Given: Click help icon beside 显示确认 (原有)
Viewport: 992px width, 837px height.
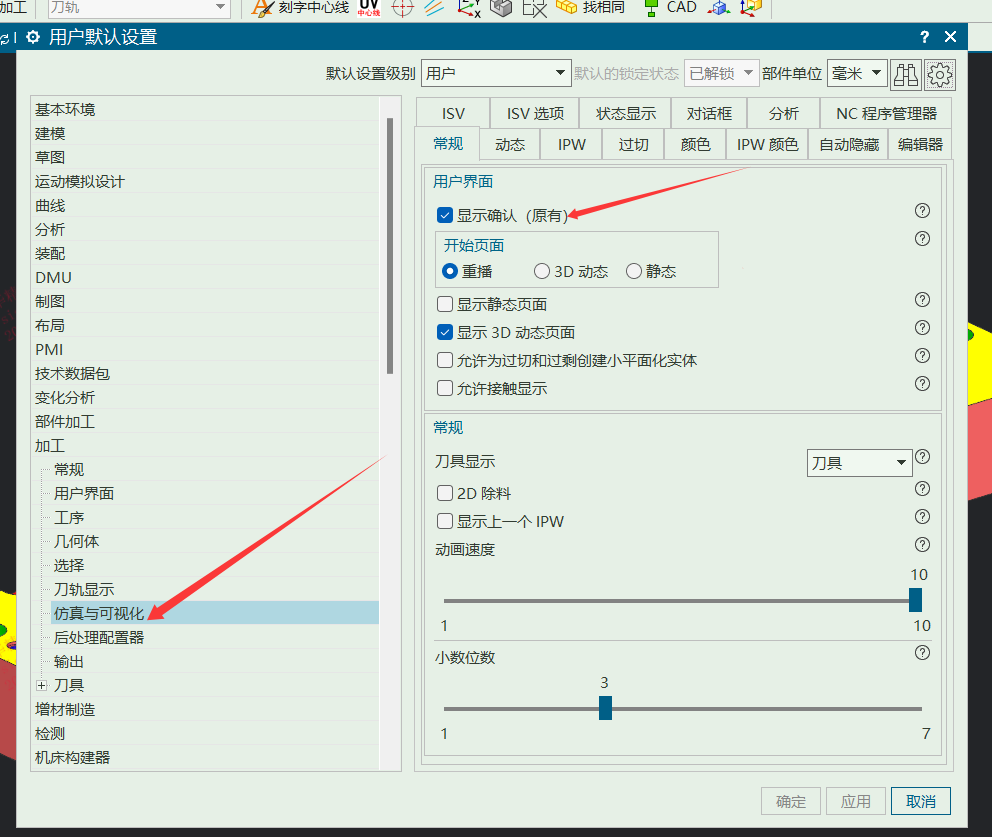Looking at the screenshot, I should 922,211.
